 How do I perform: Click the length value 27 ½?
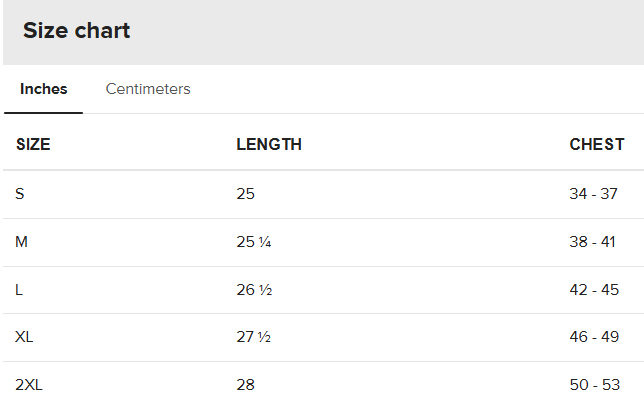(253, 337)
